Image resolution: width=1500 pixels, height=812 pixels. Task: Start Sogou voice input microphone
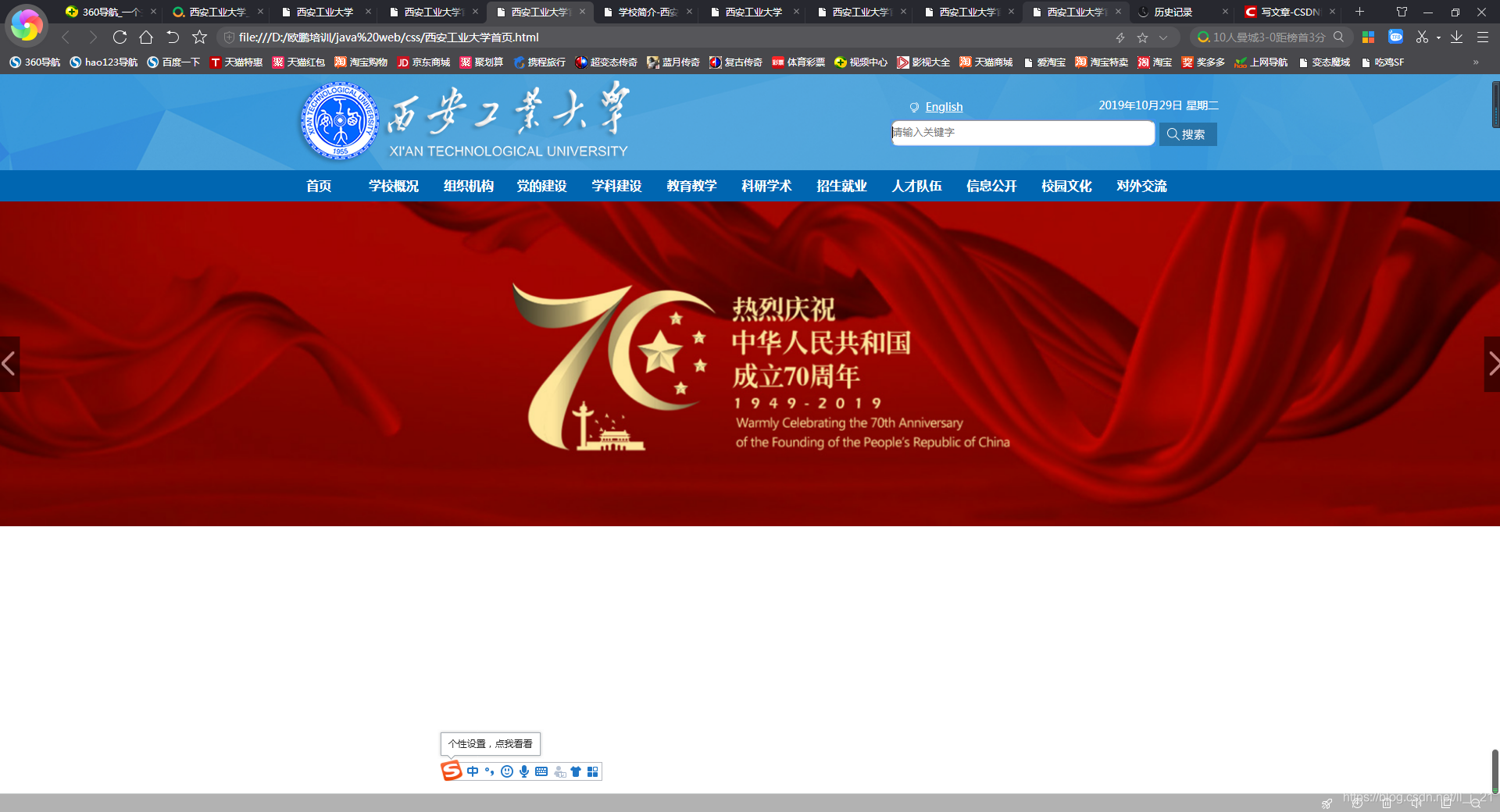point(524,771)
